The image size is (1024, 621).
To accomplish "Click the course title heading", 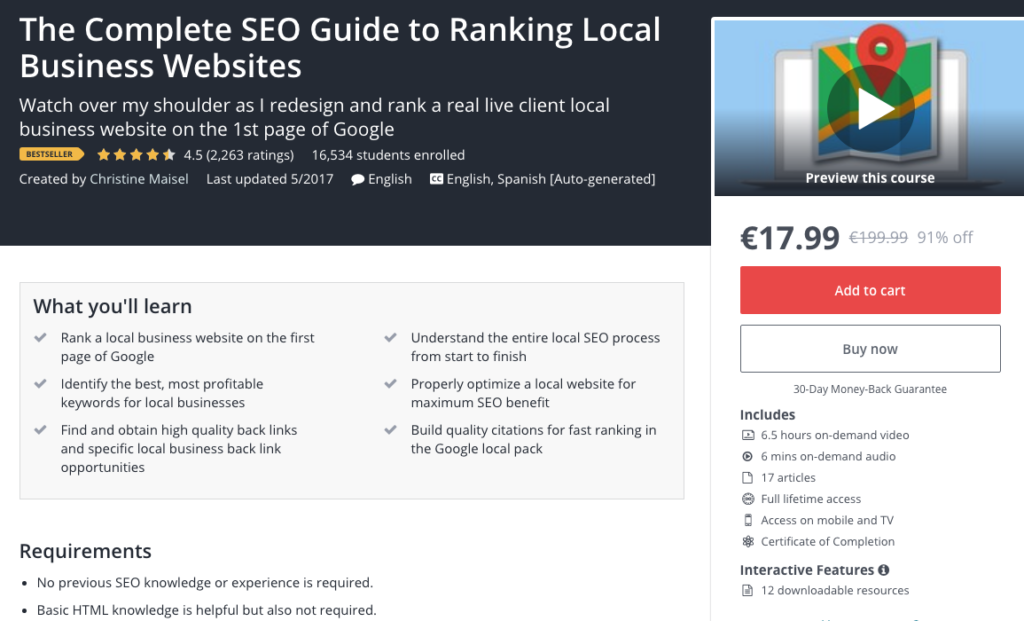I will click(340, 48).
